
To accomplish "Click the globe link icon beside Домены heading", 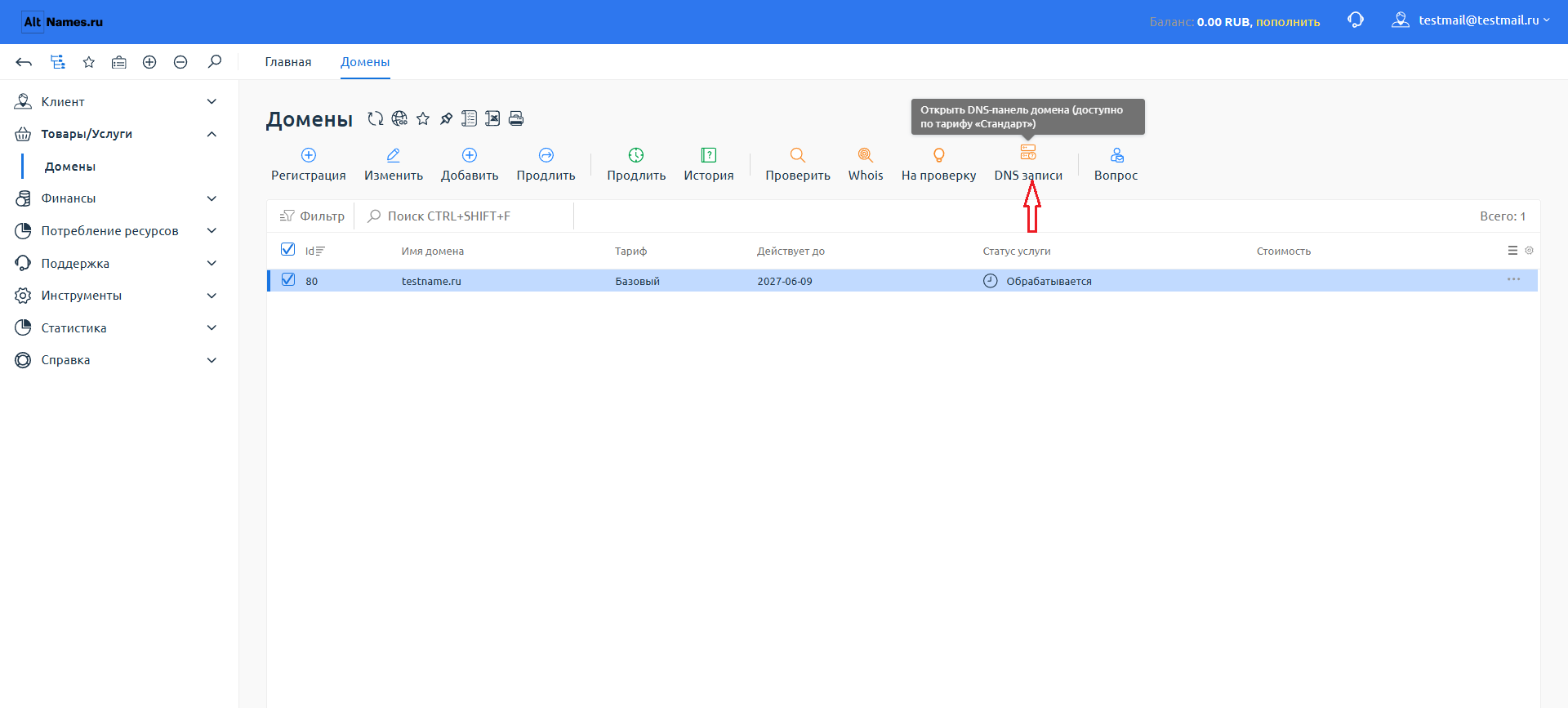I will click(x=399, y=118).
